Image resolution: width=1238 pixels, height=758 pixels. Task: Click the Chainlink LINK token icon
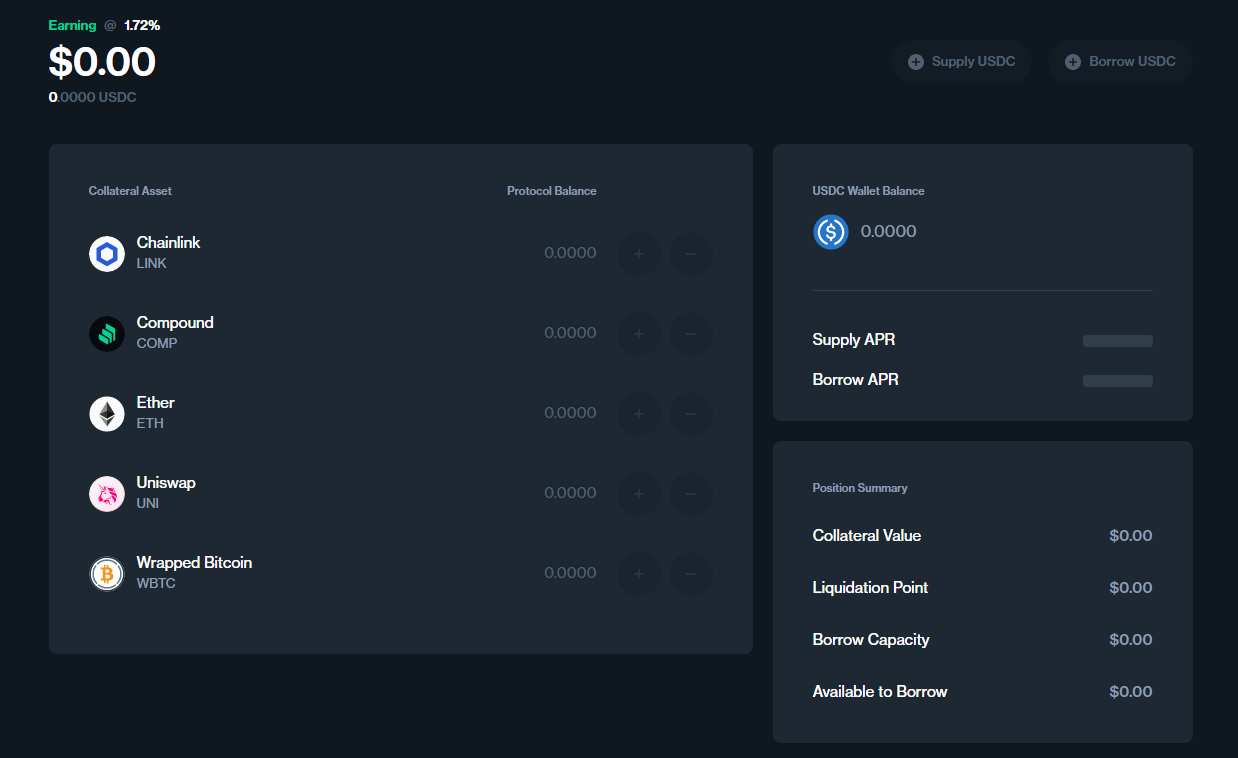107,254
